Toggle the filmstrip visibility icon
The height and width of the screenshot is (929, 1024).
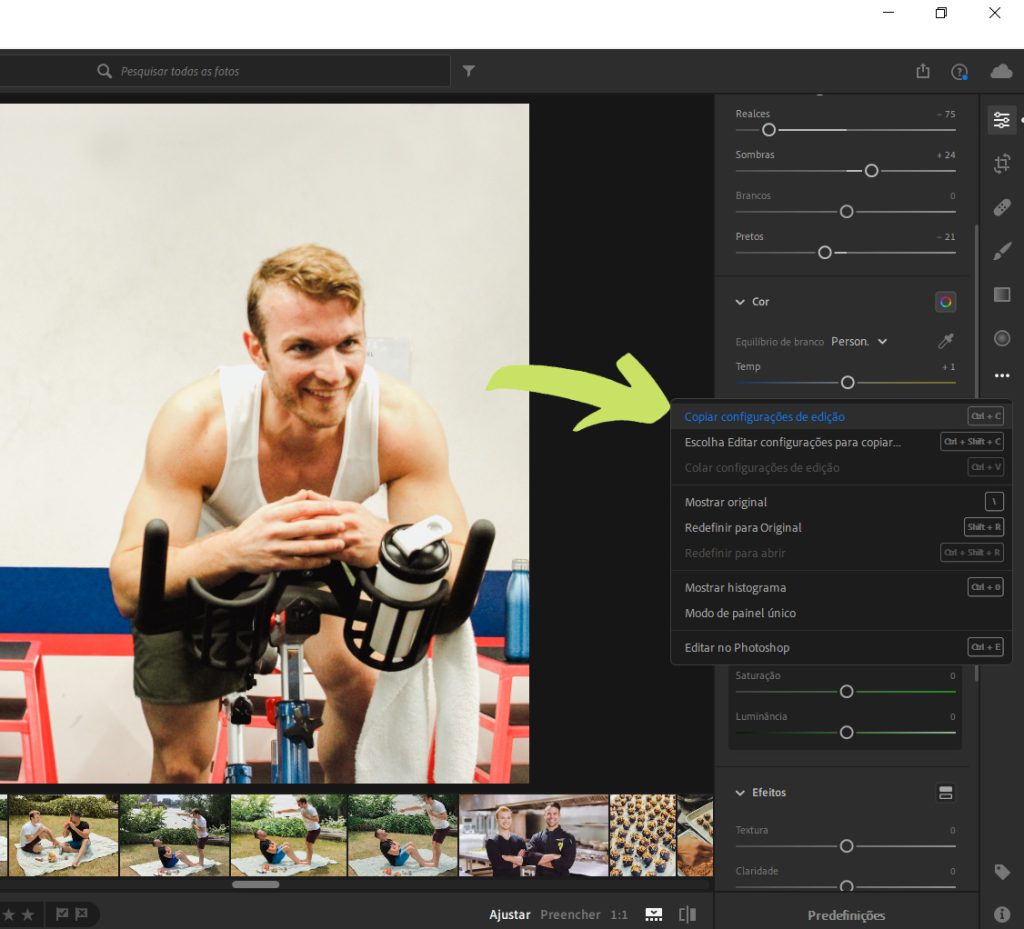tap(654, 914)
